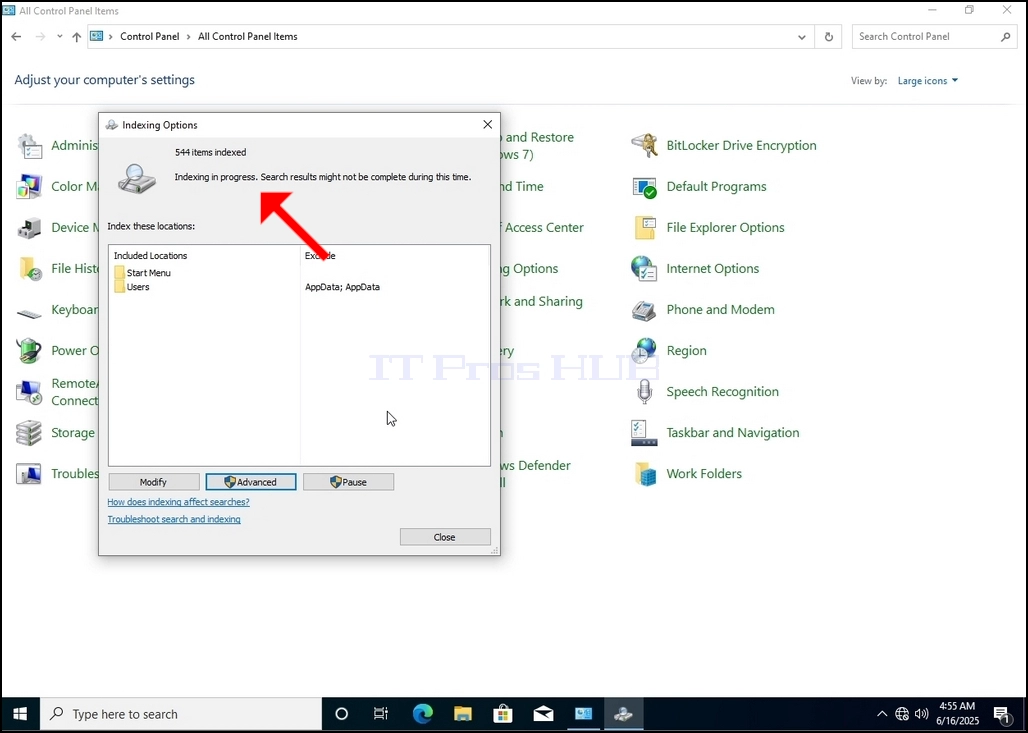Click the volume speaker tray icon
Screen dimensions: 1028x733
922,714
